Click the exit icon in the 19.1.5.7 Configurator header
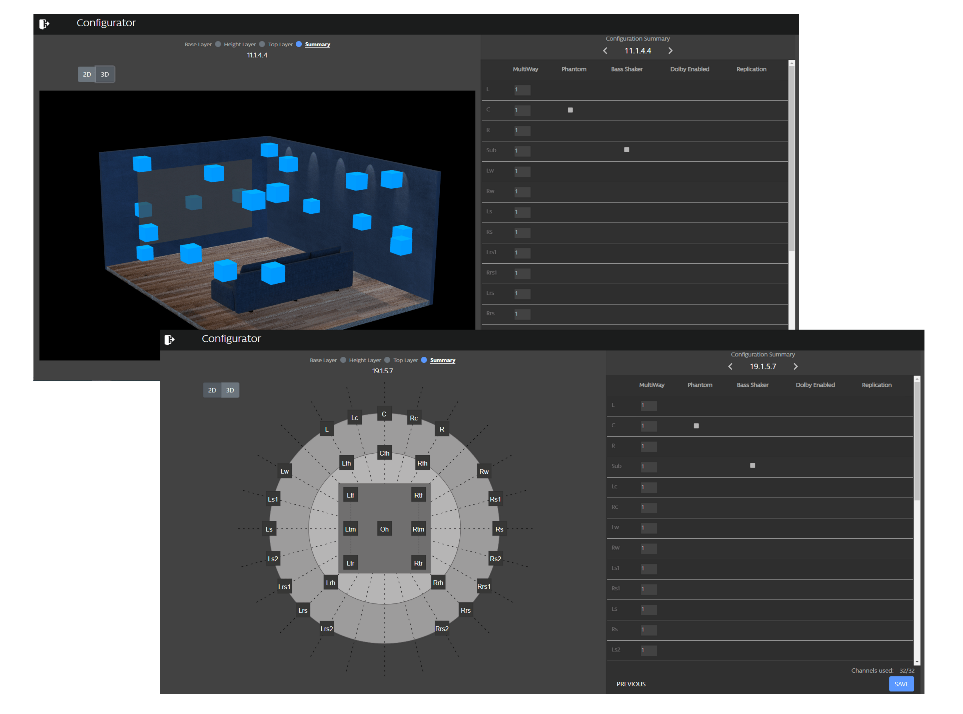Screen dimensions: 963x714 (x=170, y=339)
